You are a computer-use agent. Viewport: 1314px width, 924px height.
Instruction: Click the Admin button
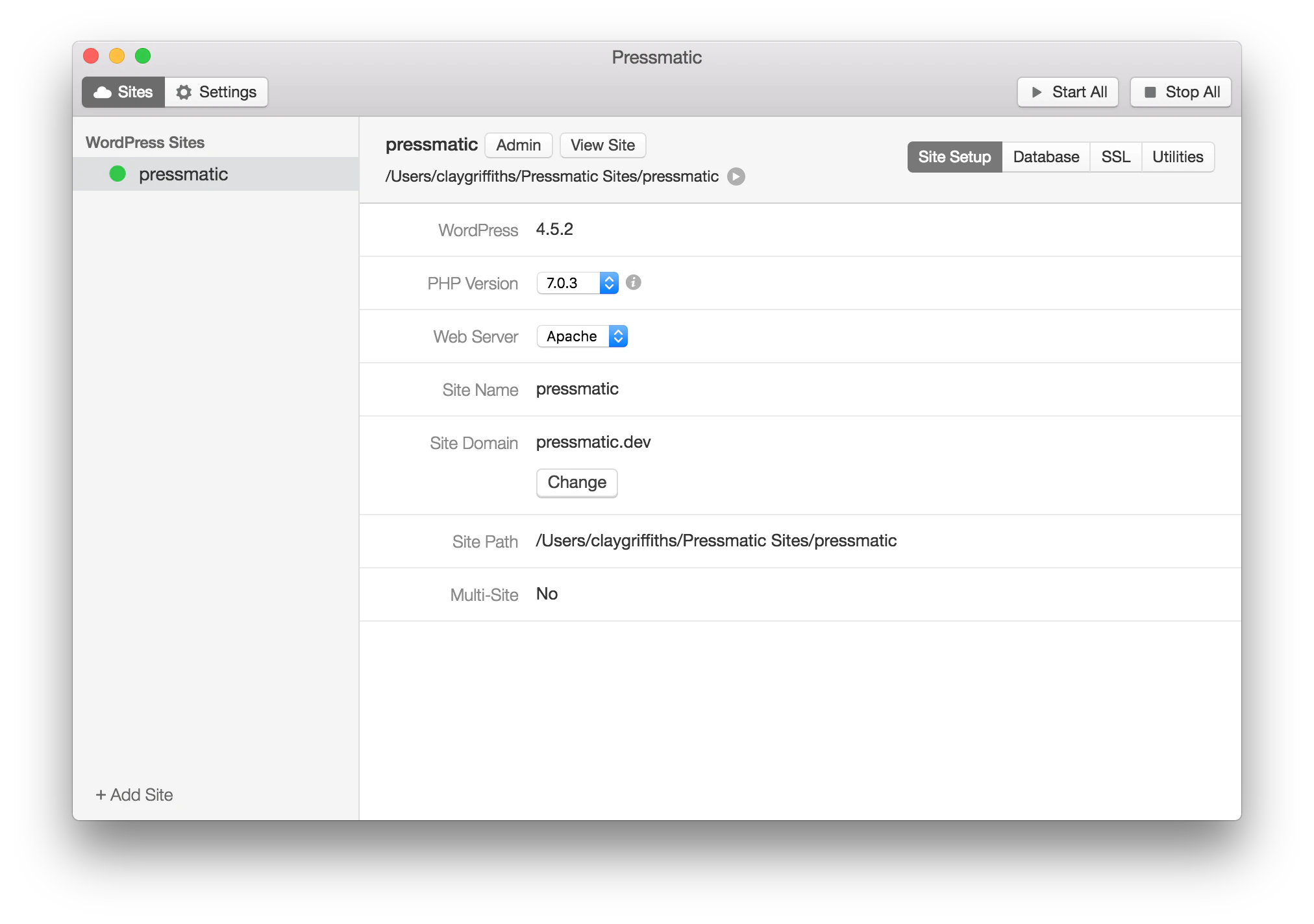pos(518,145)
